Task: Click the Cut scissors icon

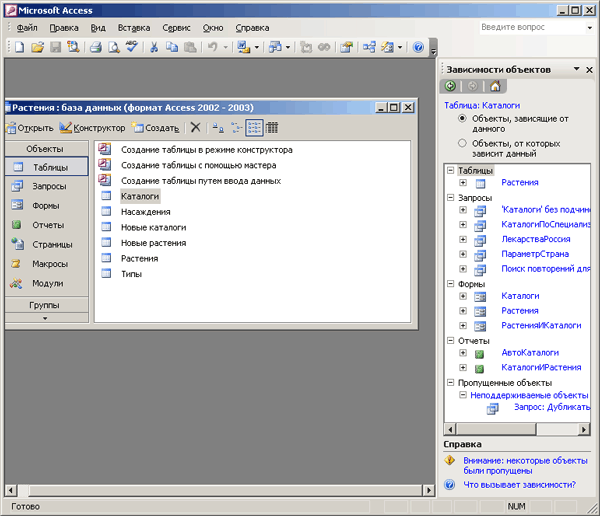Action: pyautogui.click(x=154, y=47)
